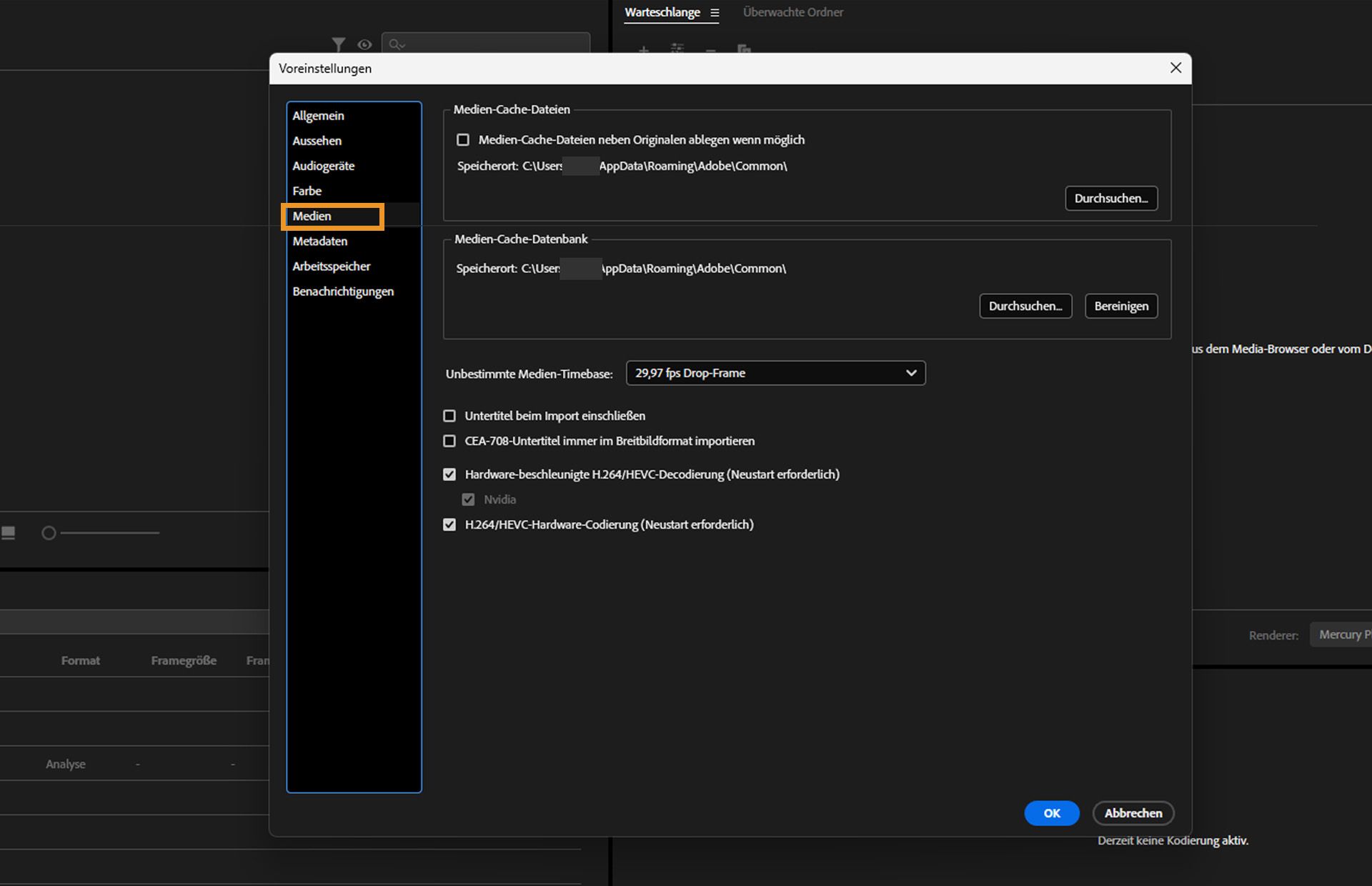
Task: Toggle CEA-708-Untertitel im Breitbildformat importieren
Action: coord(449,441)
